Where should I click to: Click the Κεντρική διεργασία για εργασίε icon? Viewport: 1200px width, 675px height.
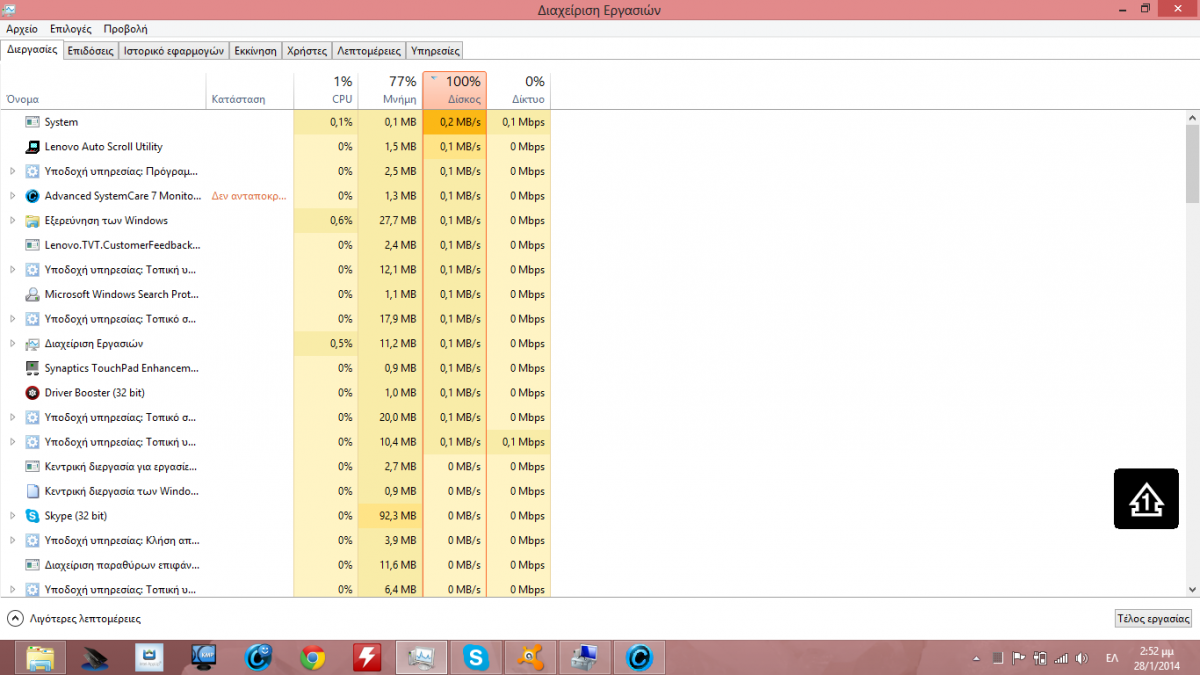32,467
